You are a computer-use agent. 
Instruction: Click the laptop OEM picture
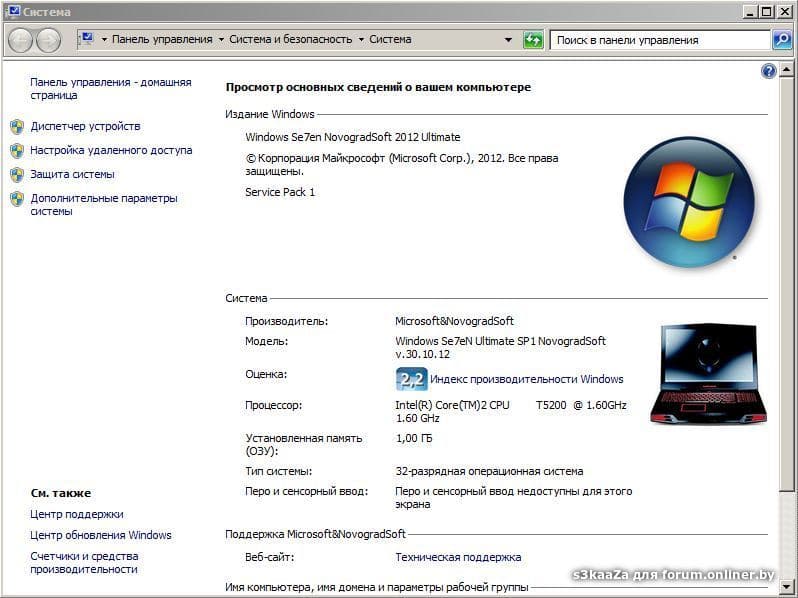(708, 374)
